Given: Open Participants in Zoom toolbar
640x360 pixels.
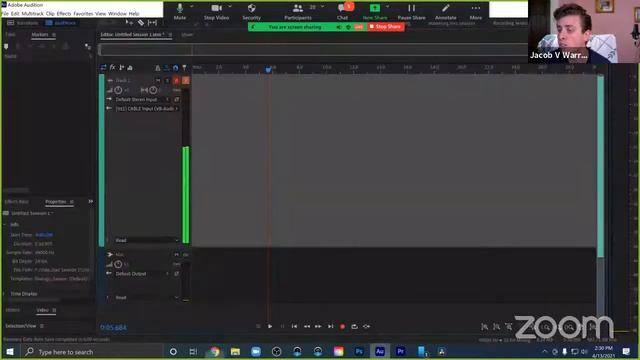Looking at the screenshot, I should (x=298, y=12).
